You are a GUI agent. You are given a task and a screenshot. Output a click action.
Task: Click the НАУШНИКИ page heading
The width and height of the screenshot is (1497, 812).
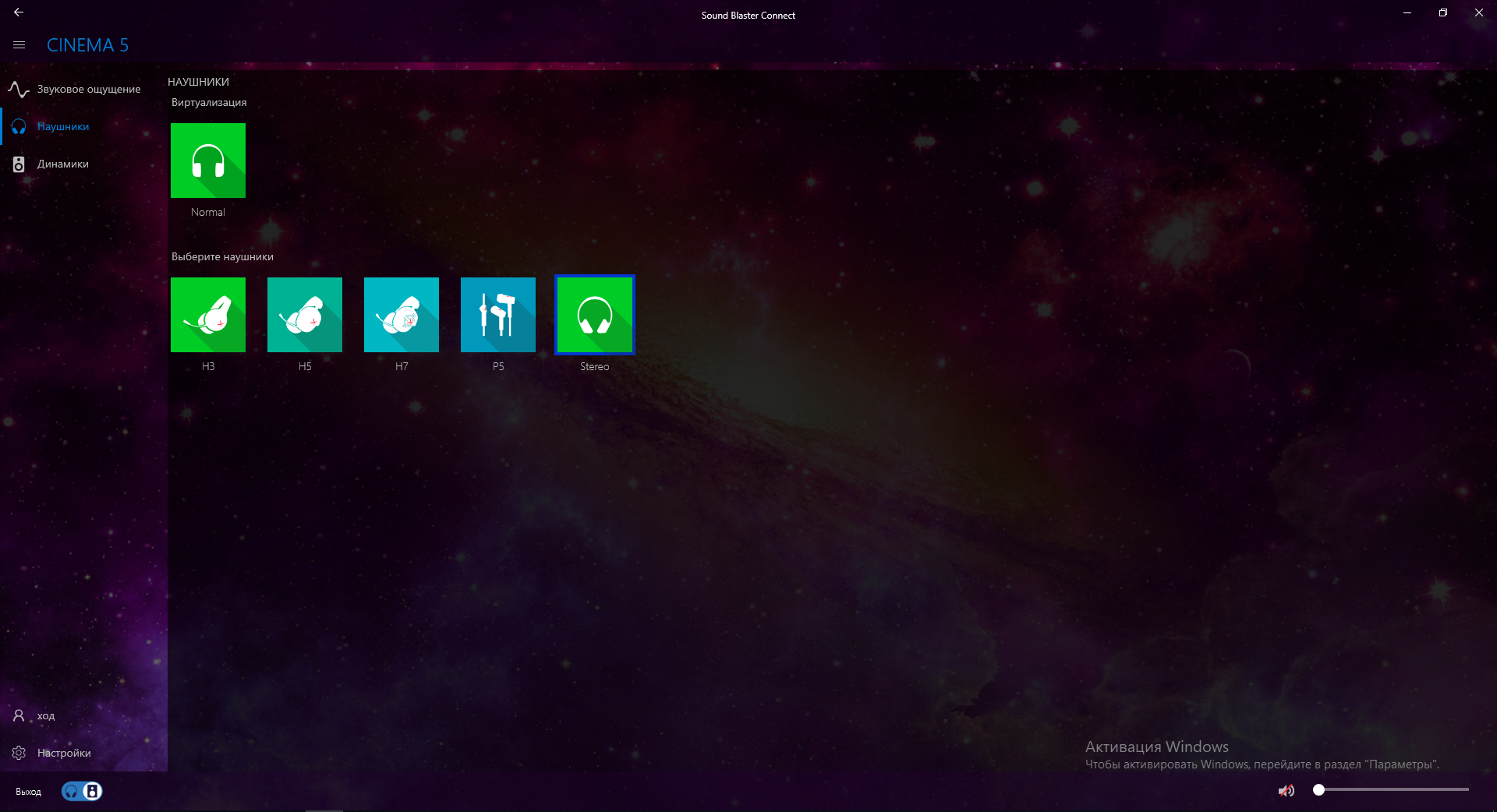pos(198,82)
